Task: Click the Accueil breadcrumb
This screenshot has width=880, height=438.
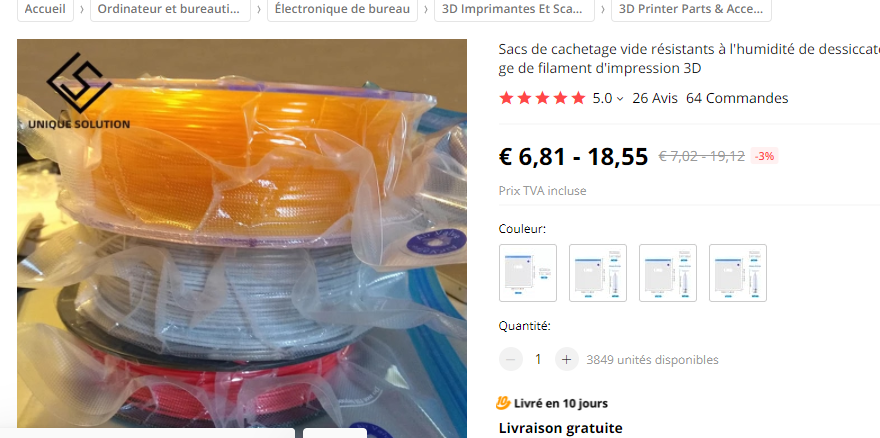Action: tap(45, 10)
